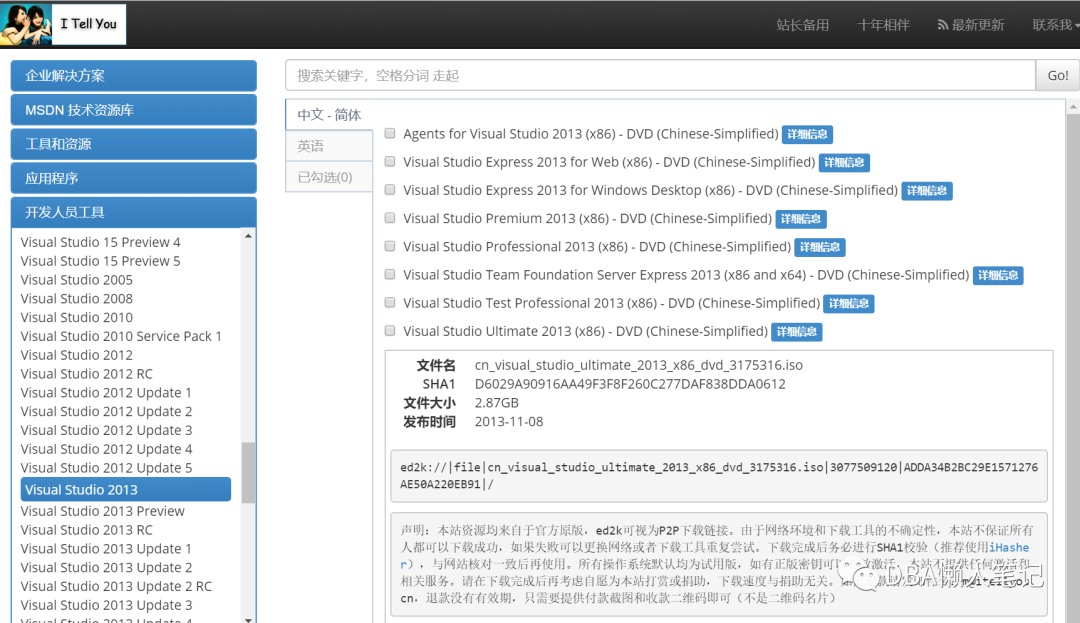Expand the MSDN 技术资源库 category
The height and width of the screenshot is (623, 1080).
point(134,110)
